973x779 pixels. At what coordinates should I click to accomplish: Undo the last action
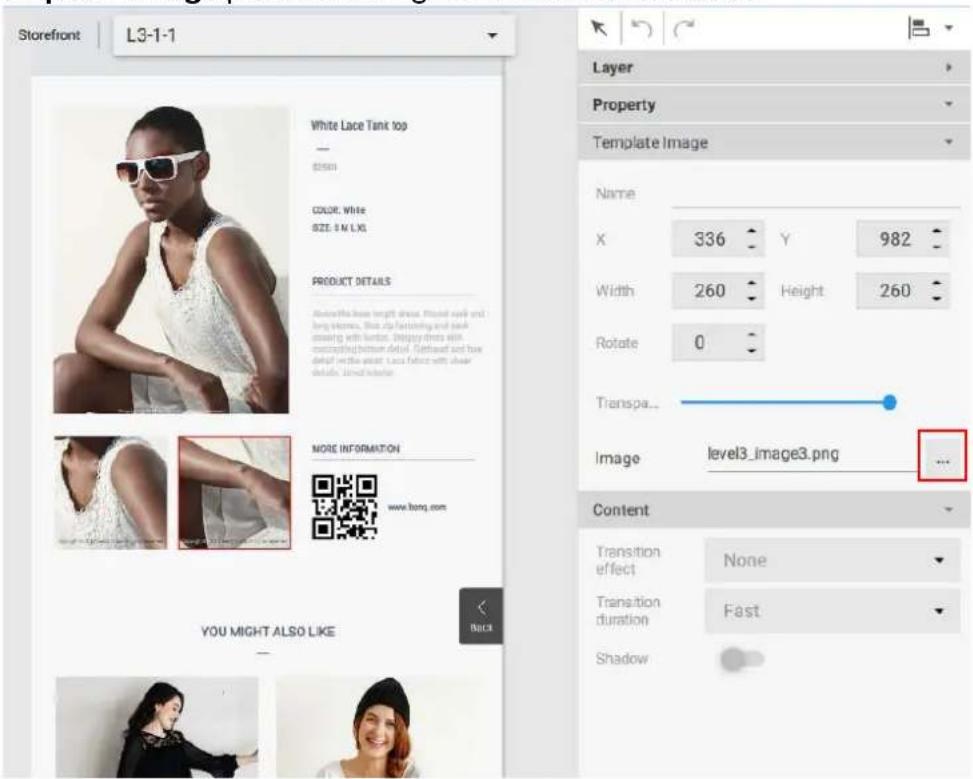pos(642,29)
